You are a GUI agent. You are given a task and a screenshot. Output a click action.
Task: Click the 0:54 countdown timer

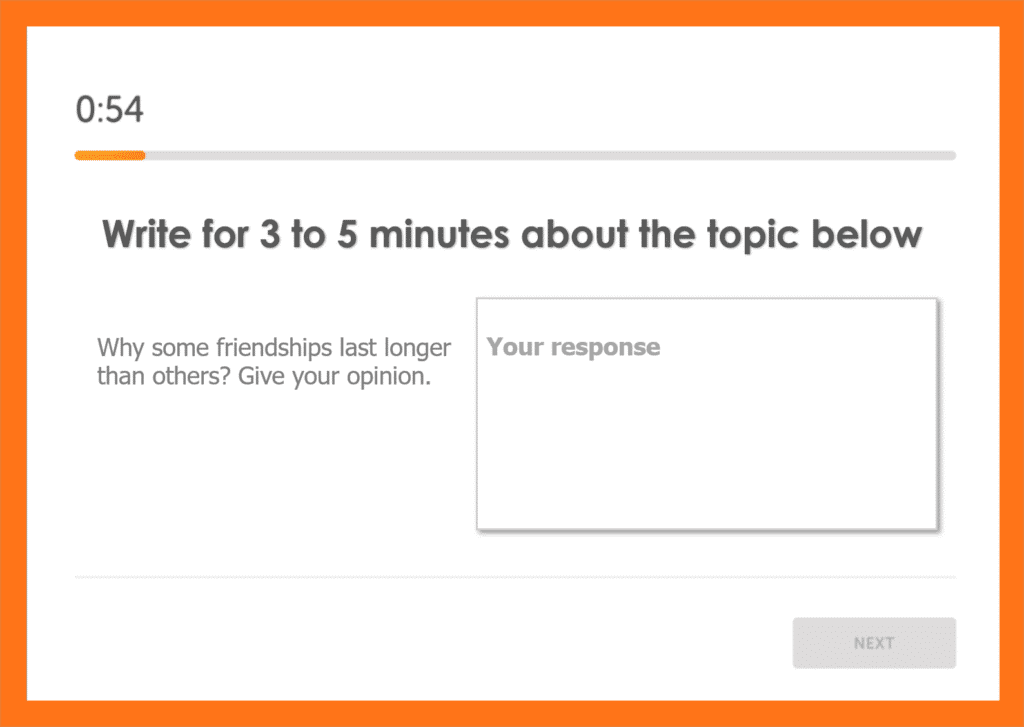(x=110, y=109)
